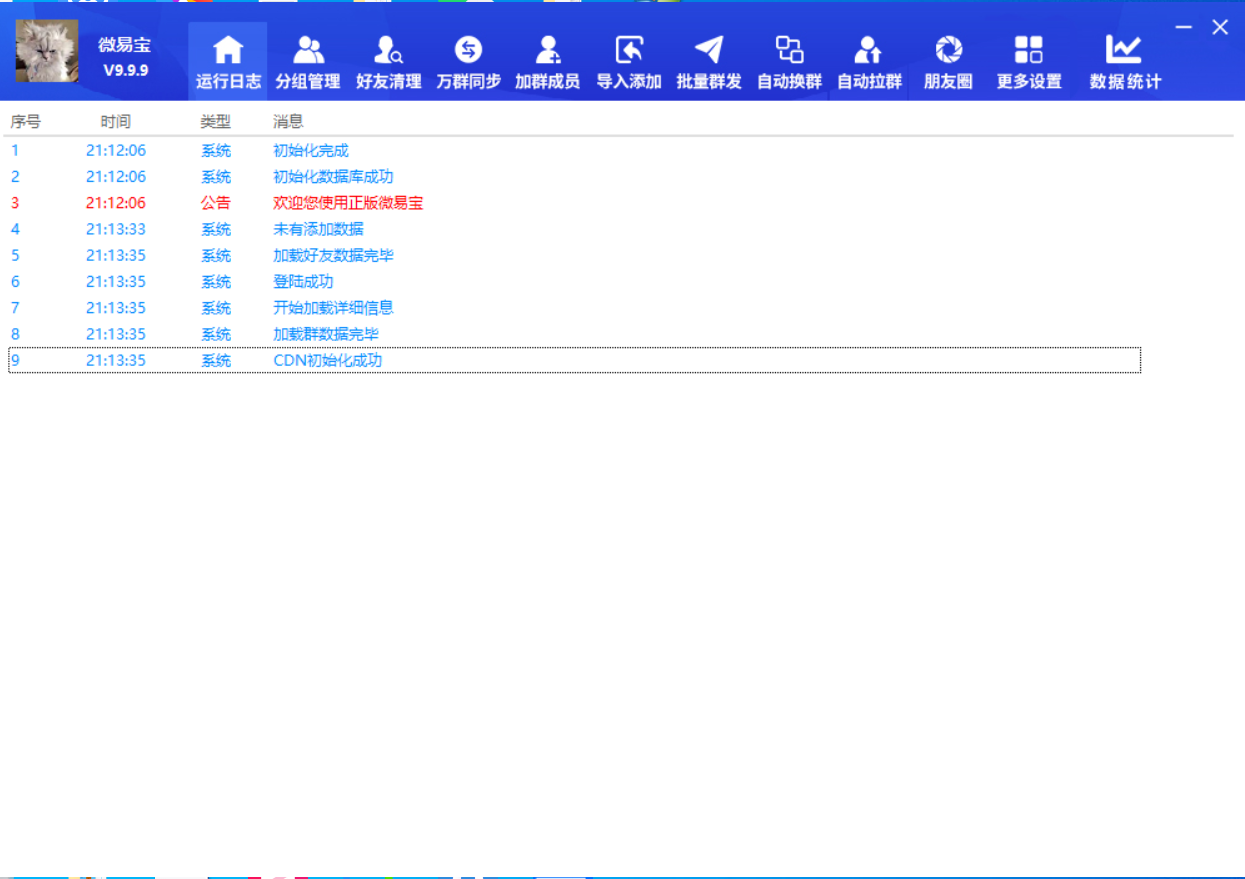This screenshot has width=1245, height=879.
Task: Select 加群成员 add members icon
Action: click(547, 50)
